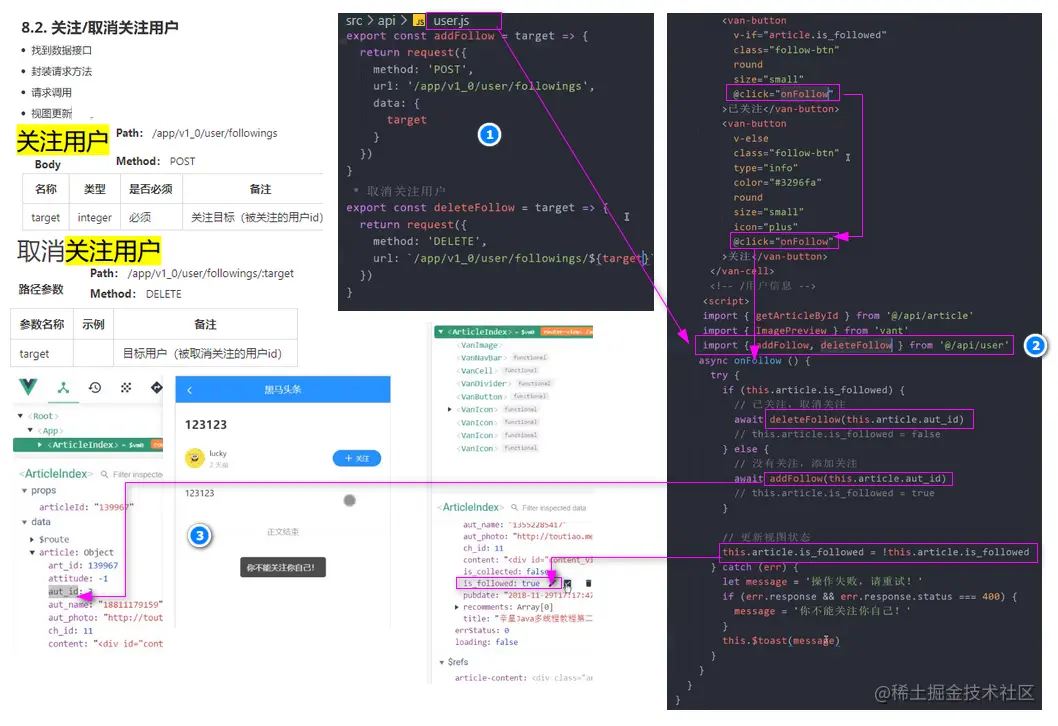Expand the $route entry
The width and height of the screenshot is (1058, 726).
[32, 539]
